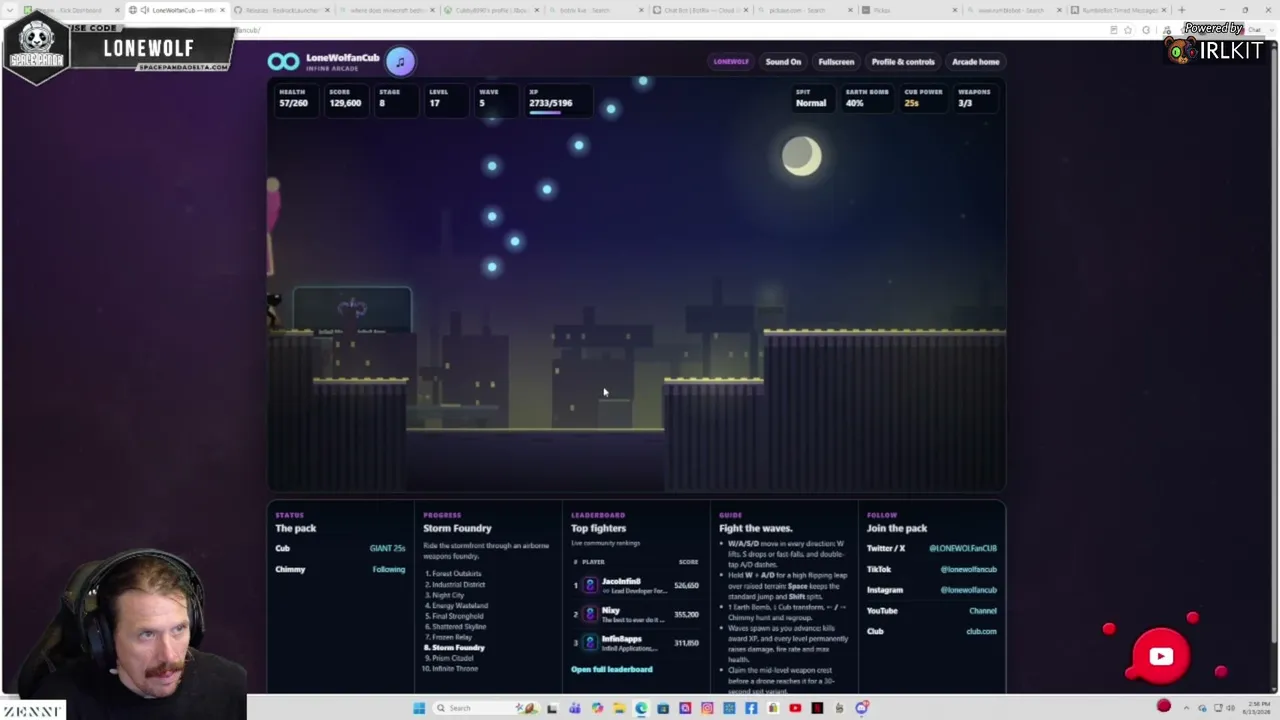Click the Spit Normal indicator
Image resolution: width=1280 pixels, height=720 pixels.
811,98
